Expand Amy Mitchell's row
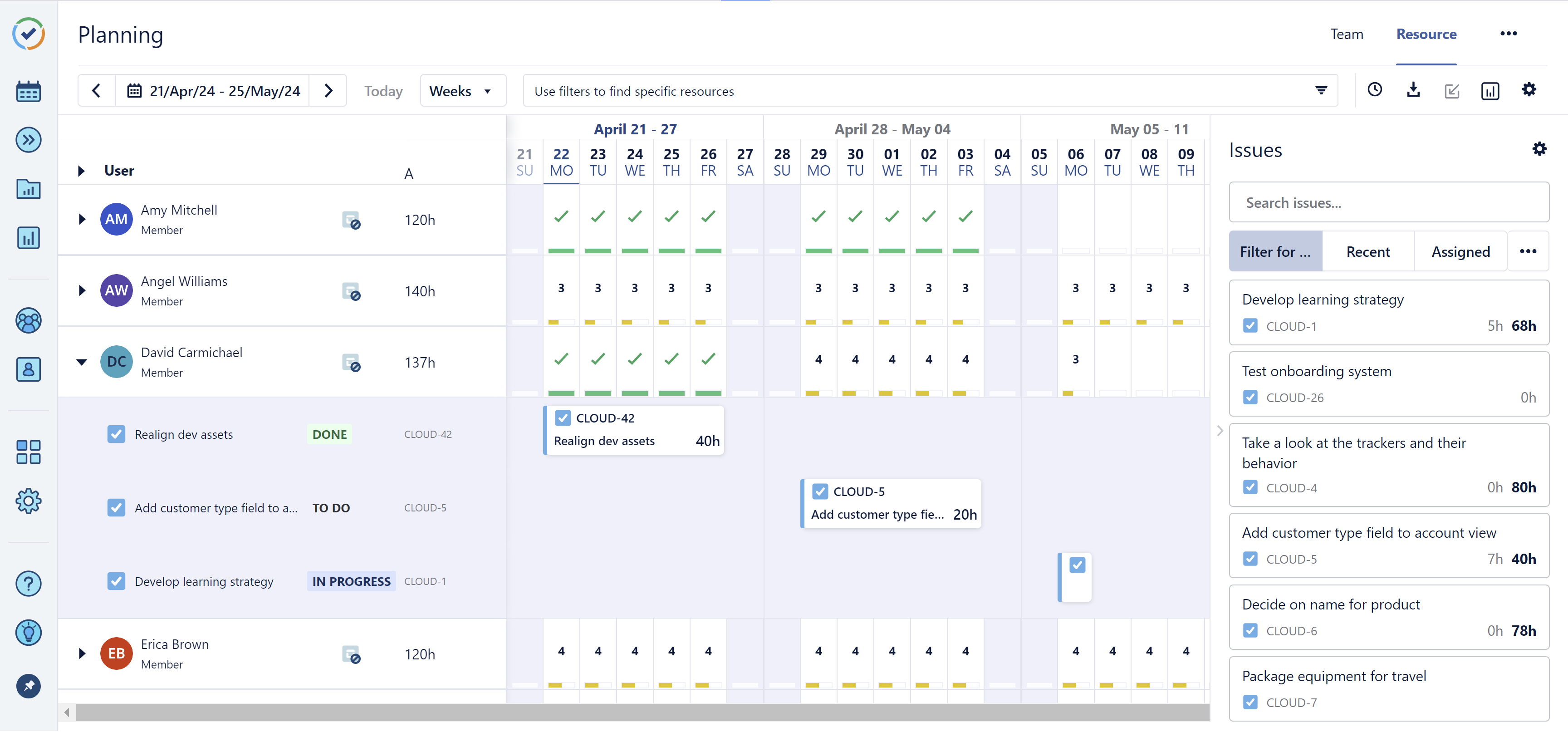The image size is (1568, 732). pyautogui.click(x=82, y=219)
